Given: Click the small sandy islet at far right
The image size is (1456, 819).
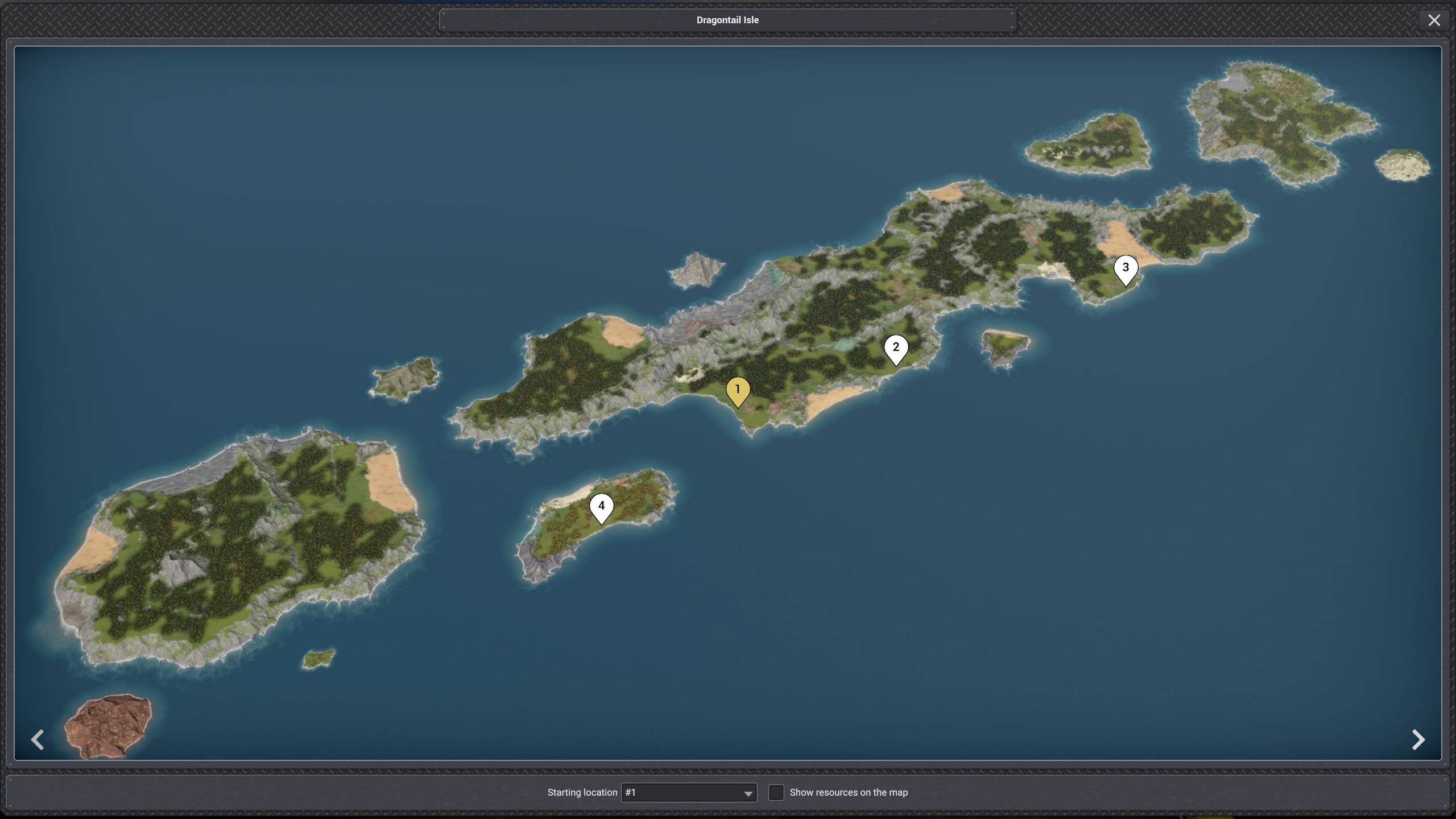Looking at the screenshot, I should point(1402,165).
